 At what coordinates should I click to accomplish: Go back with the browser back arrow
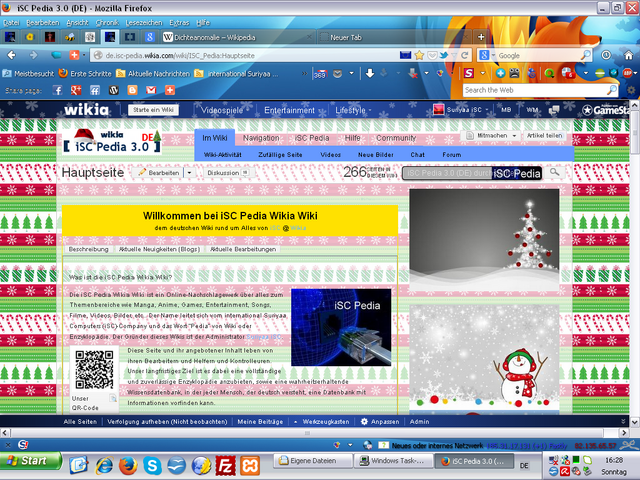11,55
